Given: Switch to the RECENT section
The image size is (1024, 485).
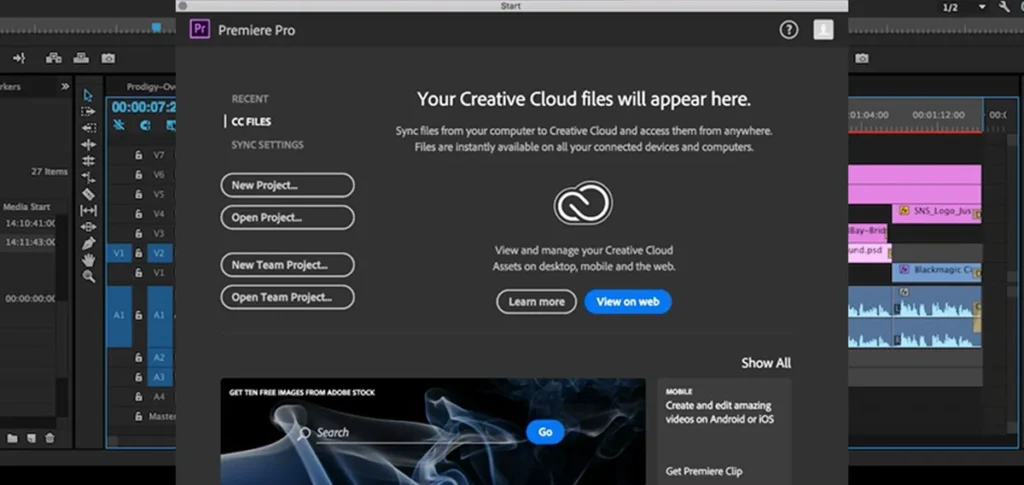Looking at the screenshot, I should click(x=250, y=99).
